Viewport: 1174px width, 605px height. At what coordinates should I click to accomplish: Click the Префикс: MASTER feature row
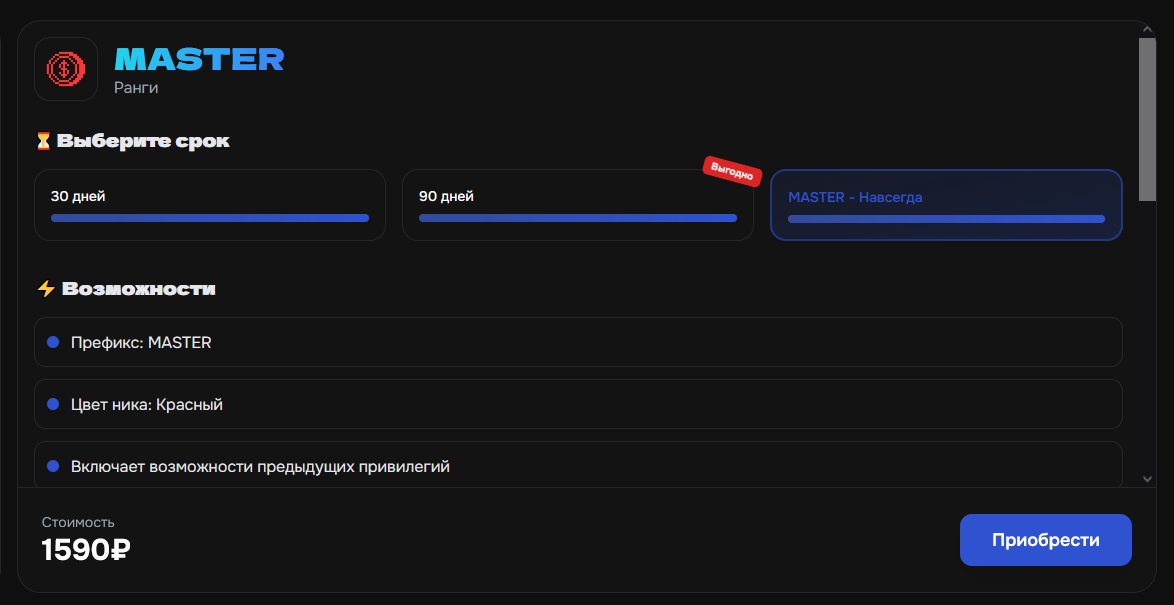point(578,342)
